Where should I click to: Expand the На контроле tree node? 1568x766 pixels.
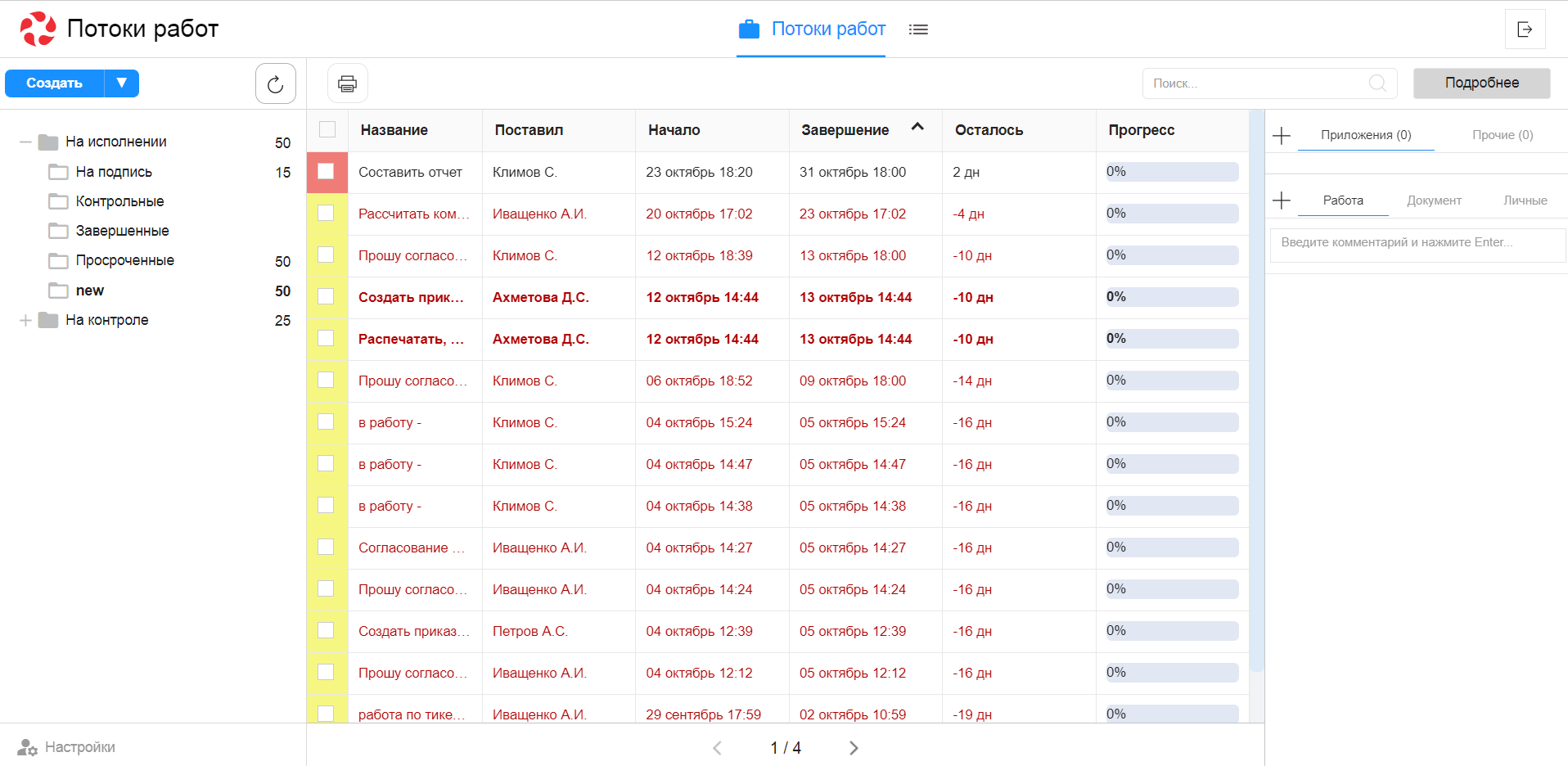click(25, 320)
